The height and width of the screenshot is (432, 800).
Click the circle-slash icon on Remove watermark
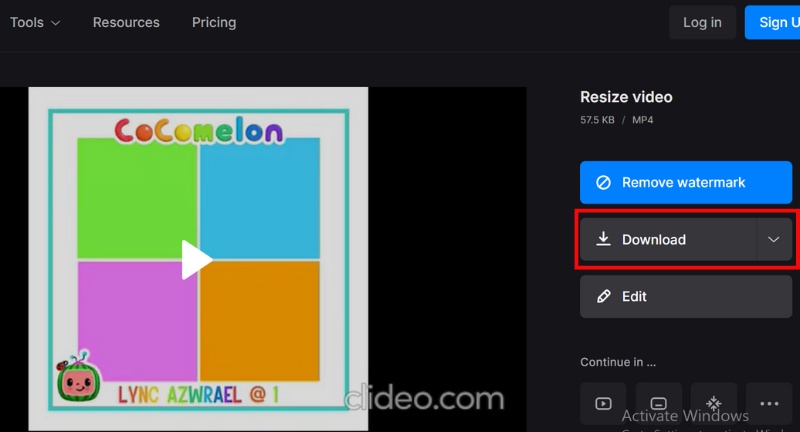[603, 183]
